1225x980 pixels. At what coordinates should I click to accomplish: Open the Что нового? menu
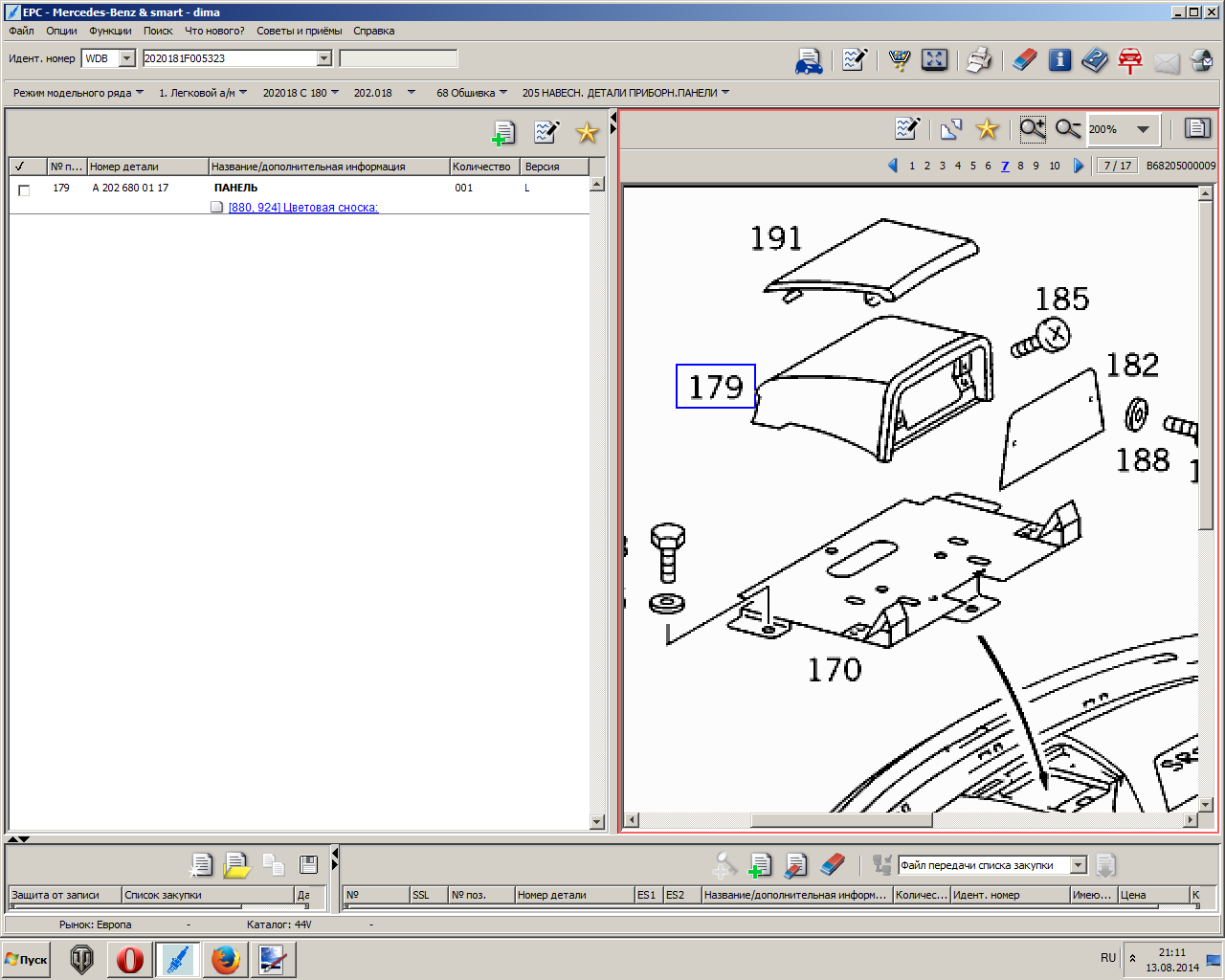[214, 31]
